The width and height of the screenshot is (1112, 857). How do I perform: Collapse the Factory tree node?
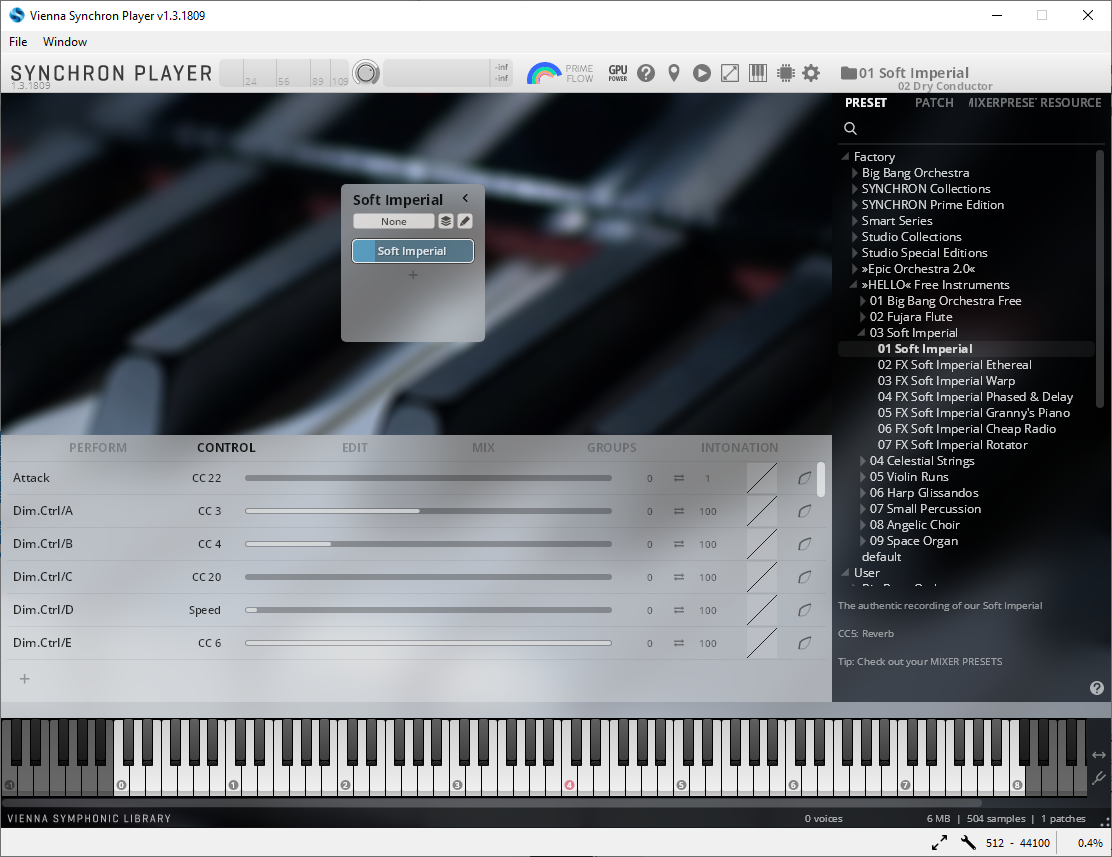click(x=845, y=156)
